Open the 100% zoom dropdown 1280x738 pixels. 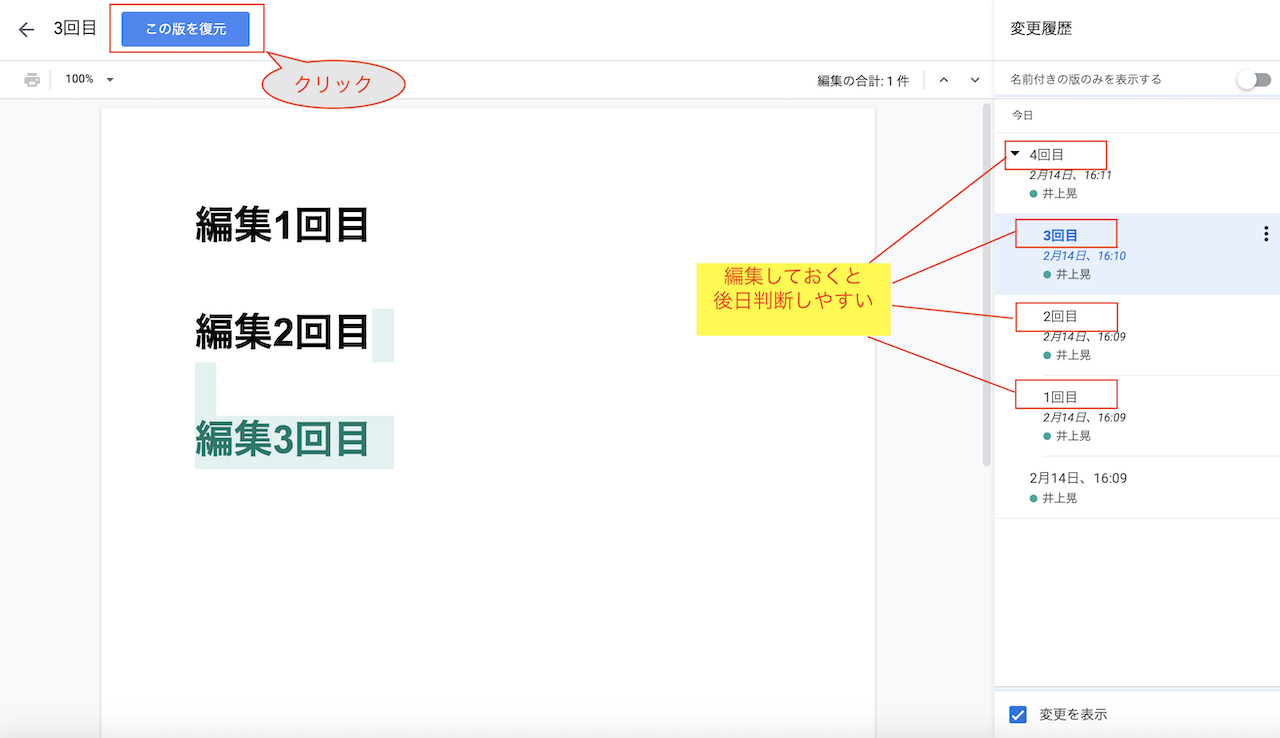(90, 80)
